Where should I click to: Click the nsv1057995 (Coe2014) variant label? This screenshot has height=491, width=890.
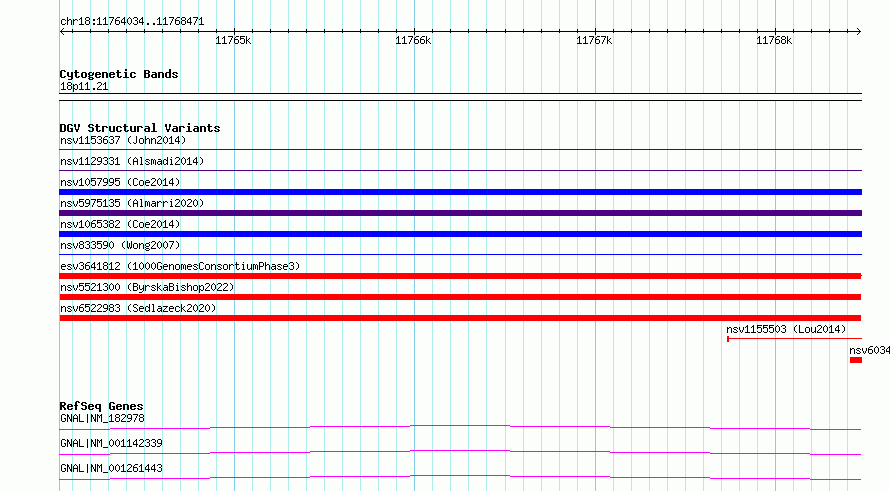(120, 182)
